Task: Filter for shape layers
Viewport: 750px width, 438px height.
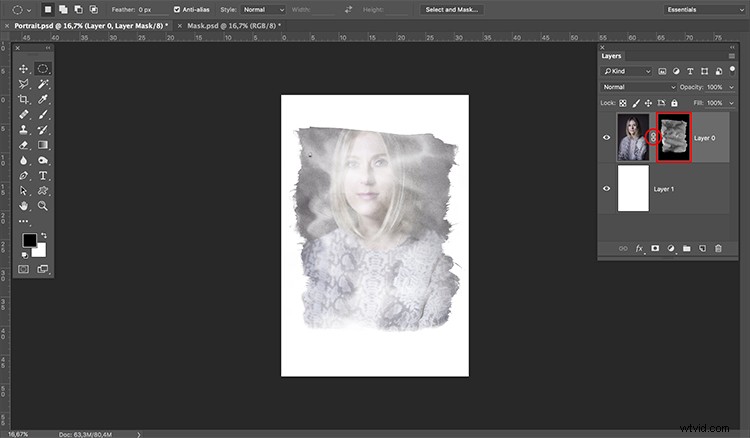Action: [x=704, y=71]
